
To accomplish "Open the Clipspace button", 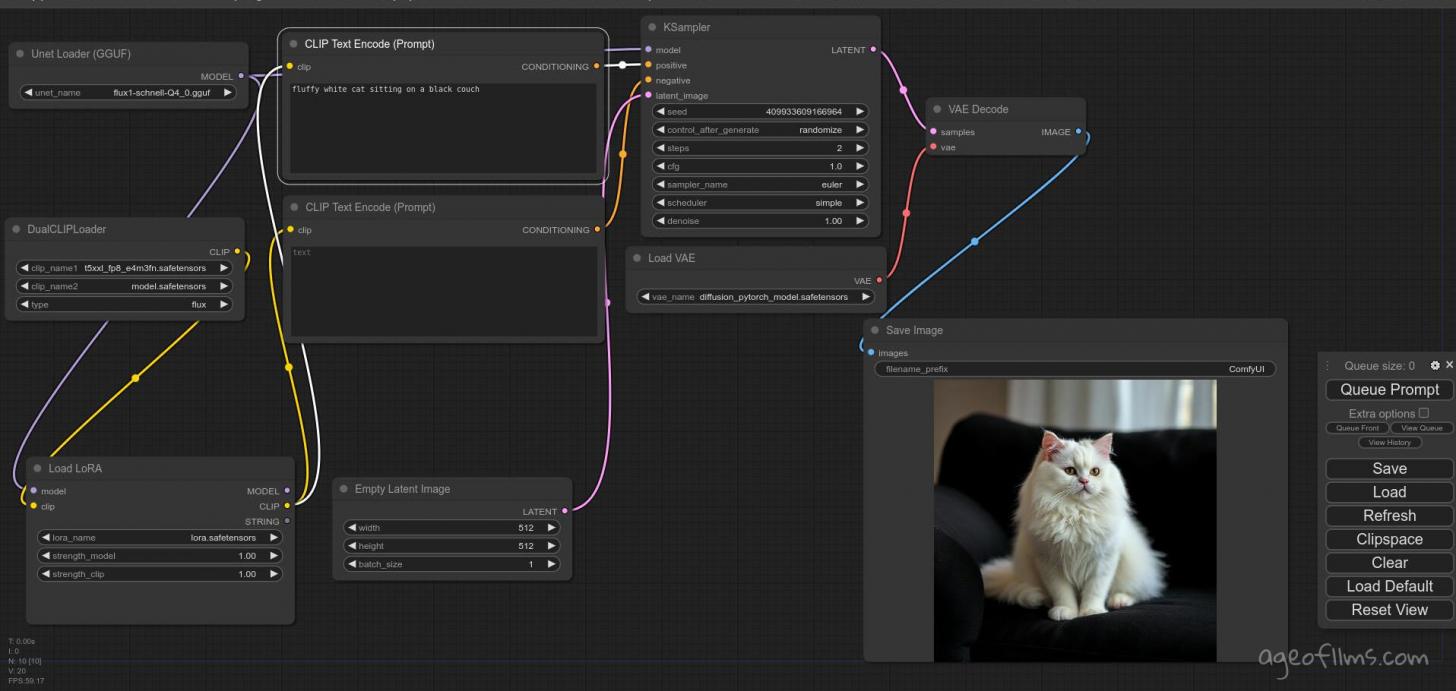I will pyautogui.click(x=1389, y=539).
